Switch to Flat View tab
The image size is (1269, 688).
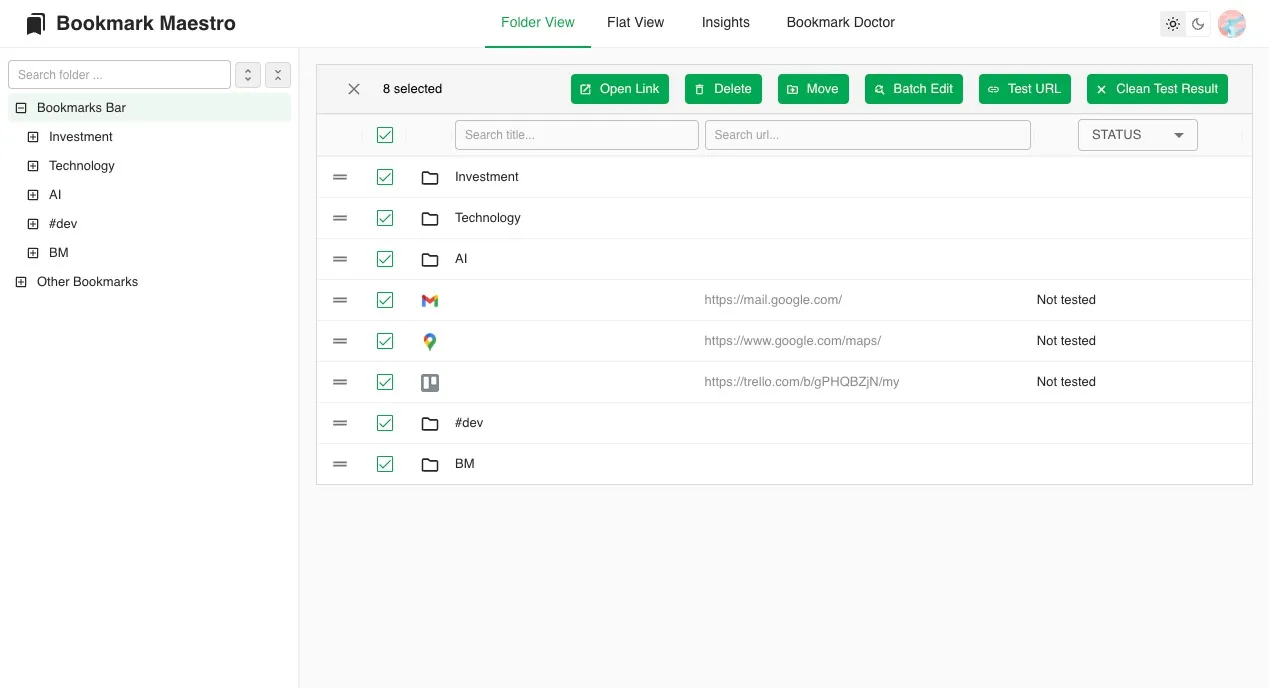pyautogui.click(x=635, y=23)
